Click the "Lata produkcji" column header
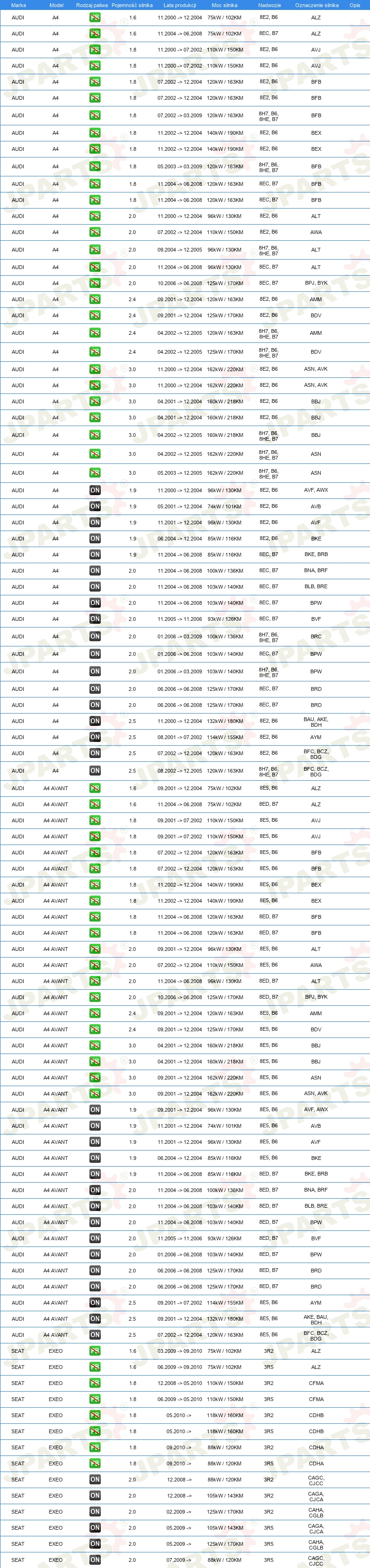This screenshot has width=370, height=1568. (180, 6)
